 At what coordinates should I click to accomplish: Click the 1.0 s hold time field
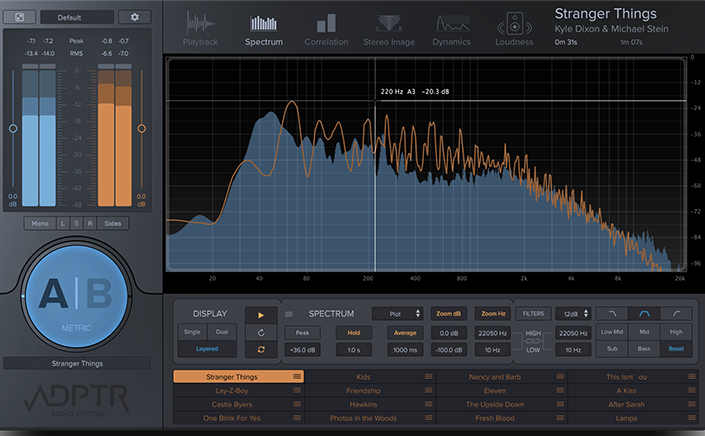click(354, 350)
